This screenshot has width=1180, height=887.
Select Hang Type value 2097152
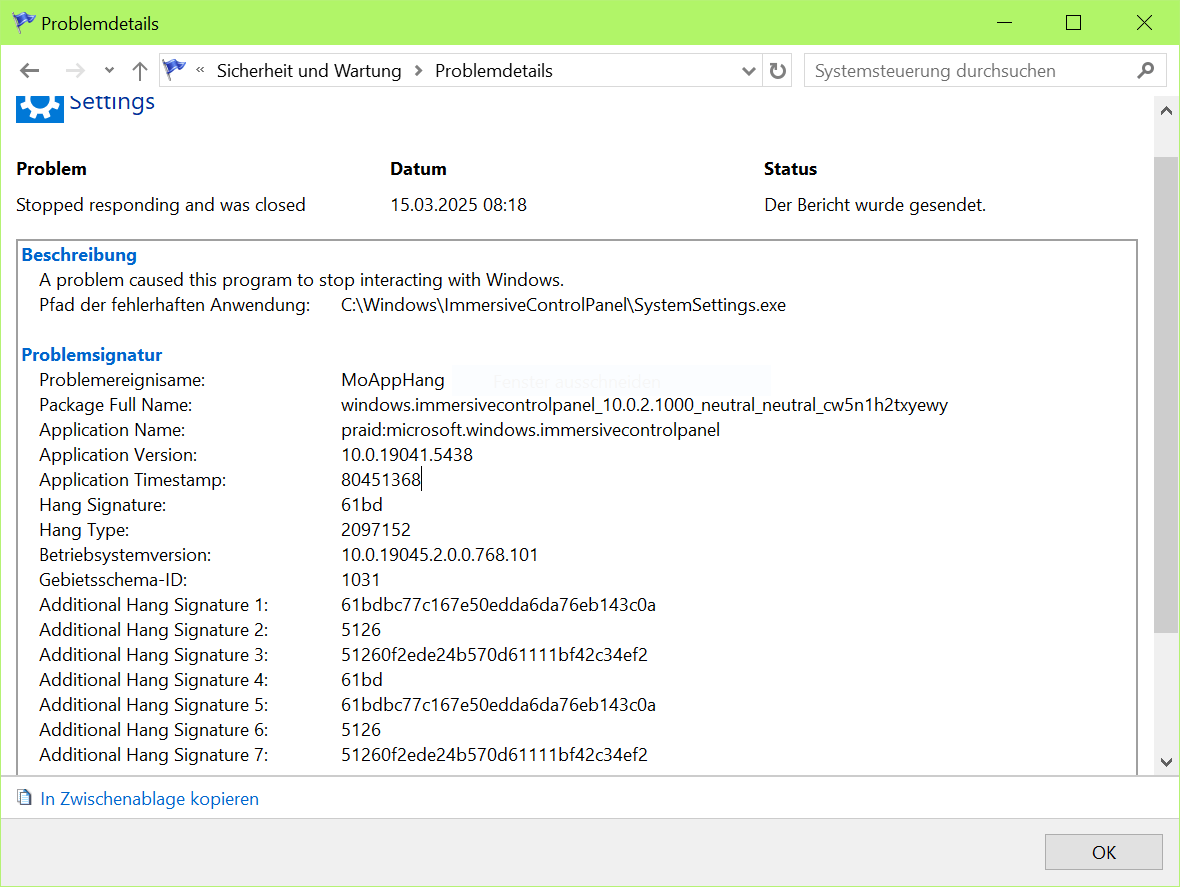[376, 530]
